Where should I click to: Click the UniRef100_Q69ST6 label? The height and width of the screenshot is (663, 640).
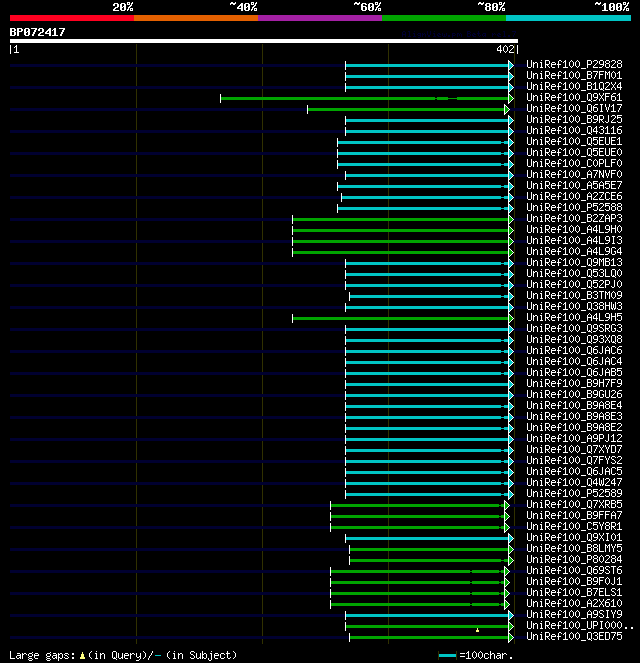click(574, 570)
